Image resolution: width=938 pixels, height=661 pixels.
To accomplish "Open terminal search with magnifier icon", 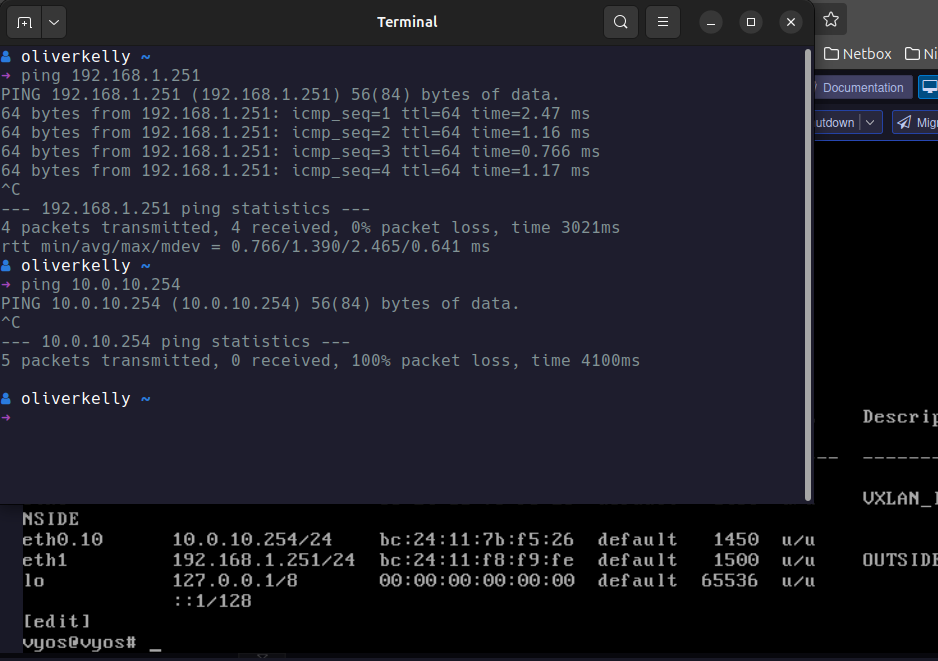I will tap(621, 22).
